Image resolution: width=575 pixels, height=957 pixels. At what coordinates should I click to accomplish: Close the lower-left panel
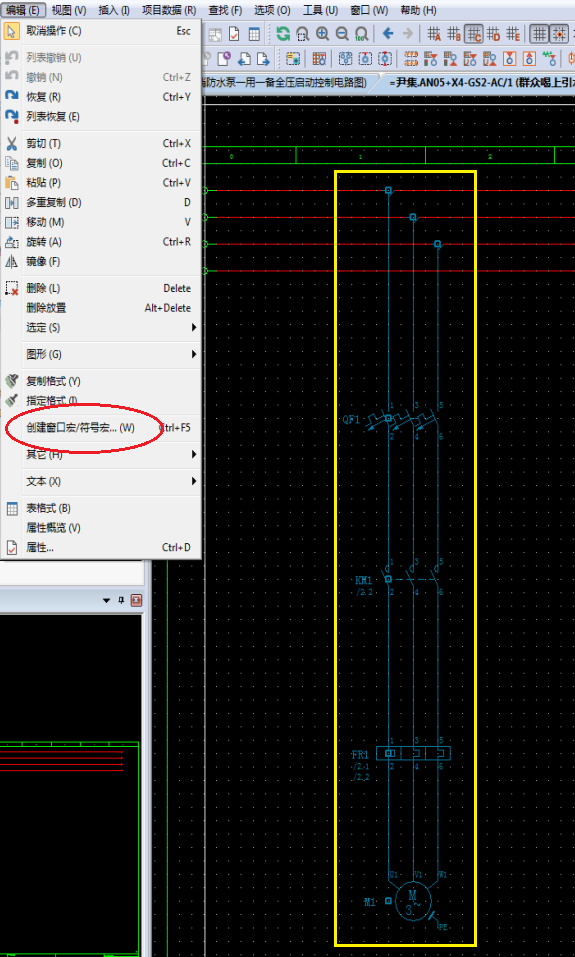pos(136,601)
